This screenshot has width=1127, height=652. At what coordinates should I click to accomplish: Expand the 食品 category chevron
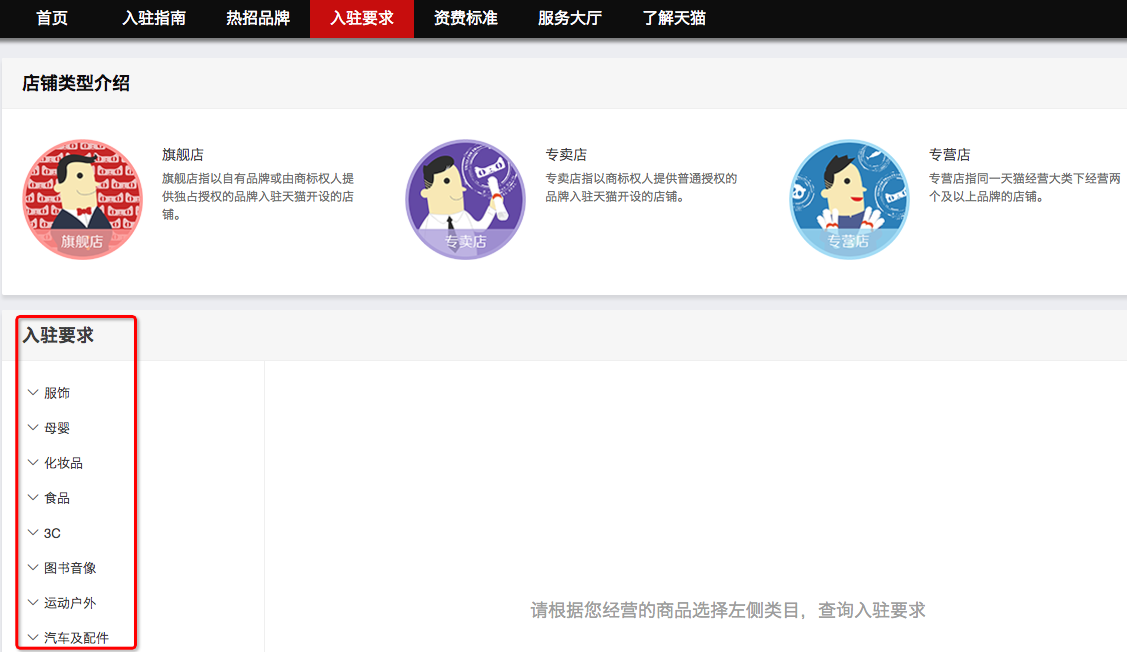(32, 497)
